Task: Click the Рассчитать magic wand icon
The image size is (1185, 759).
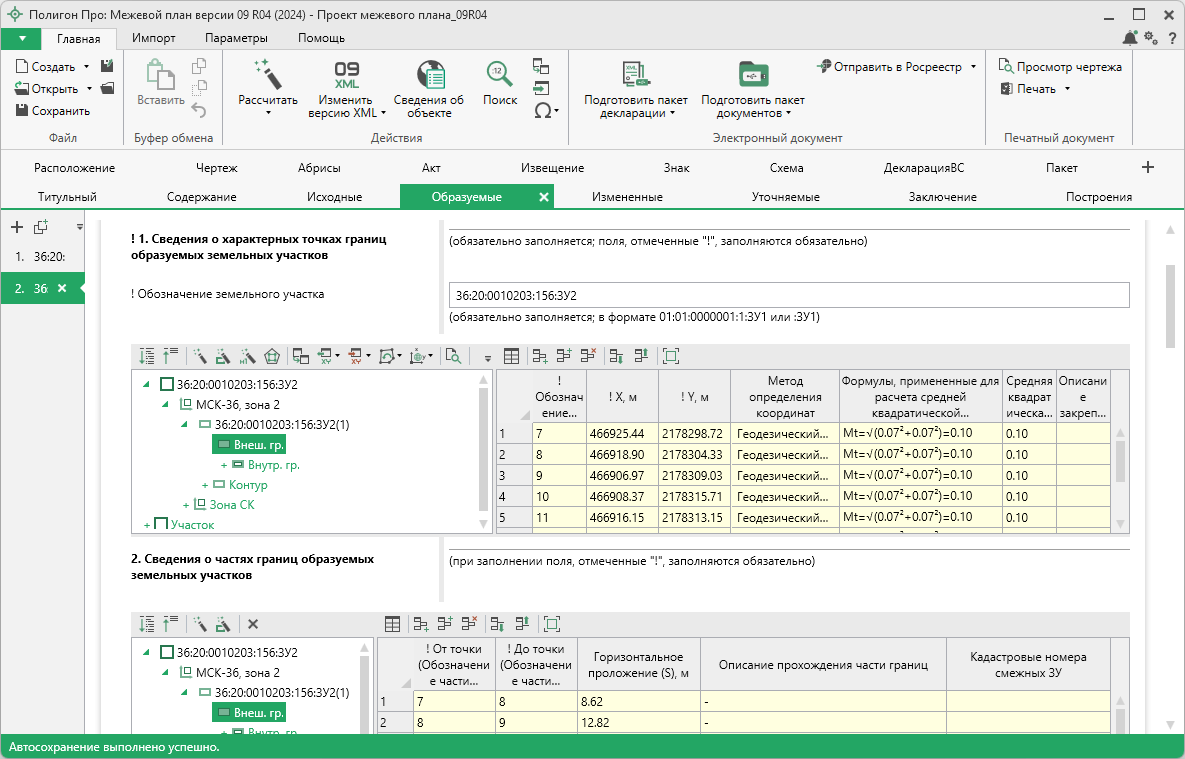Action: [267, 74]
